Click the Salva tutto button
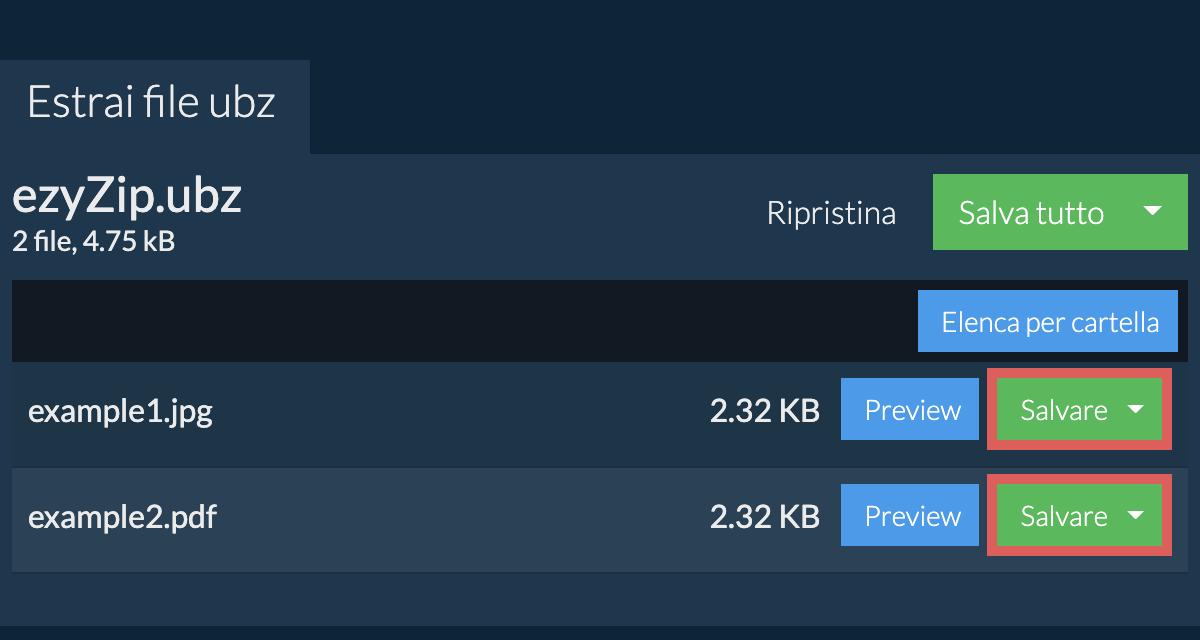 point(1030,212)
